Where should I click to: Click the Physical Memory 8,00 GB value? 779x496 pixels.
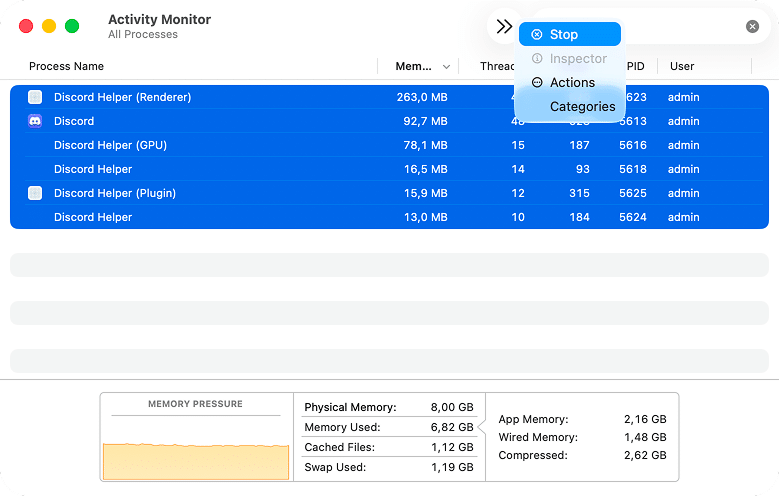pyautogui.click(x=452, y=407)
